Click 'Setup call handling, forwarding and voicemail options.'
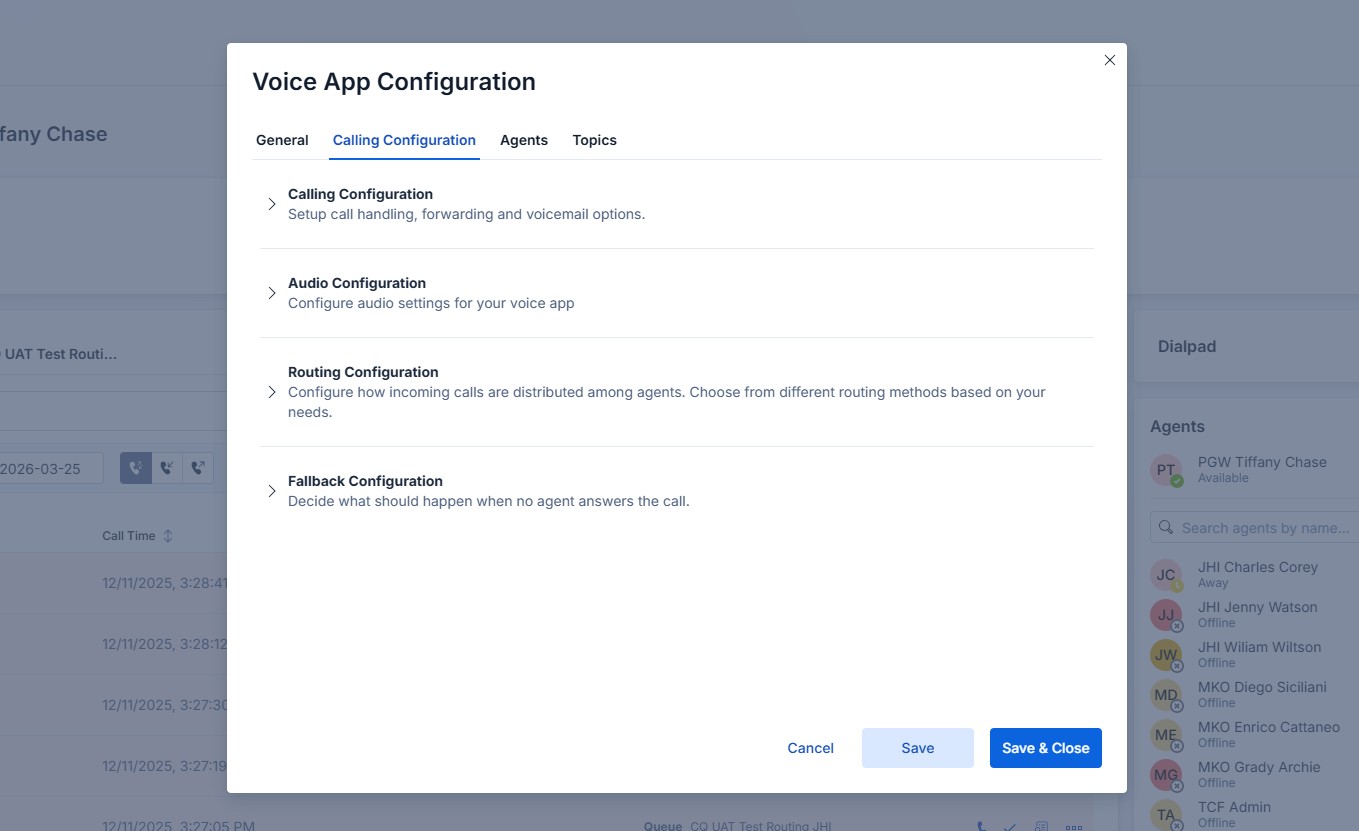 pyautogui.click(x=467, y=214)
